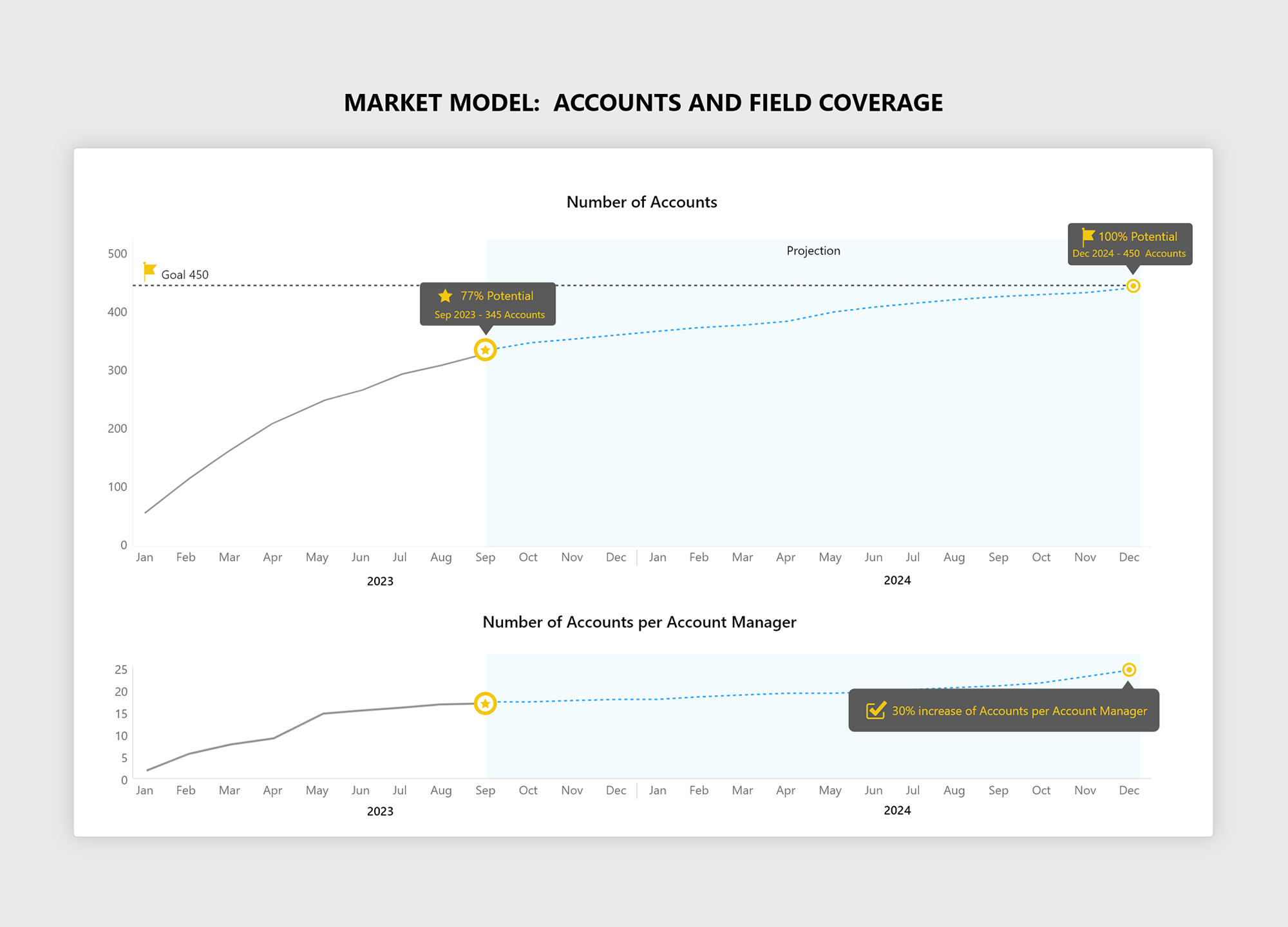Click the 2024 axis label on the top chart
This screenshot has width=1288, height=927.
click(896, 580)
